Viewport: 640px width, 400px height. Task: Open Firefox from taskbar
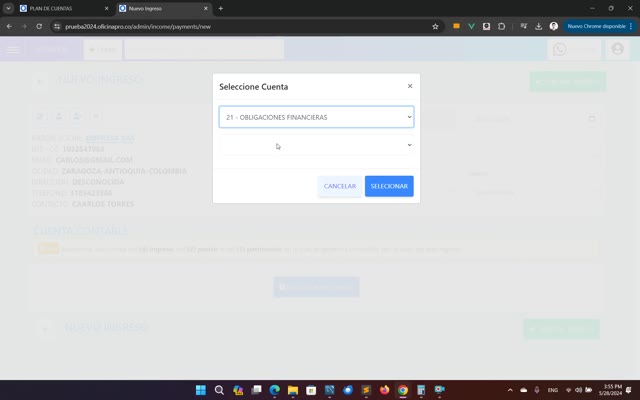click(x=384, y=390)
